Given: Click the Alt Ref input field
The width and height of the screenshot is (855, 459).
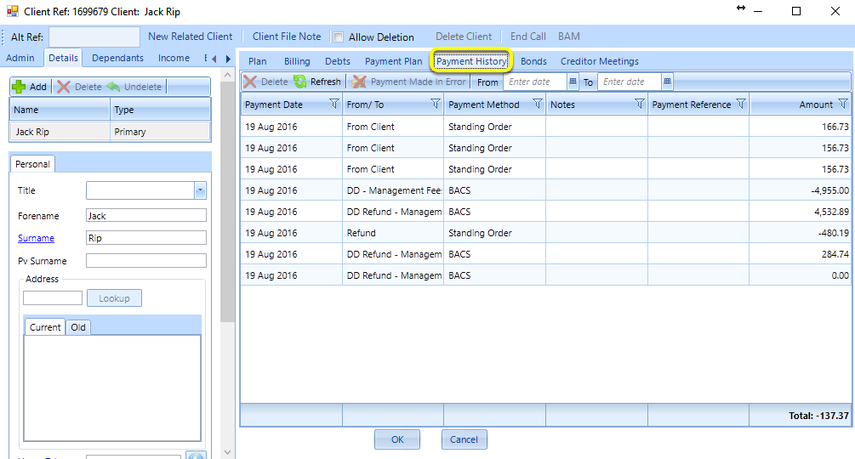Looking at the screenshot, I should point(94,37).
